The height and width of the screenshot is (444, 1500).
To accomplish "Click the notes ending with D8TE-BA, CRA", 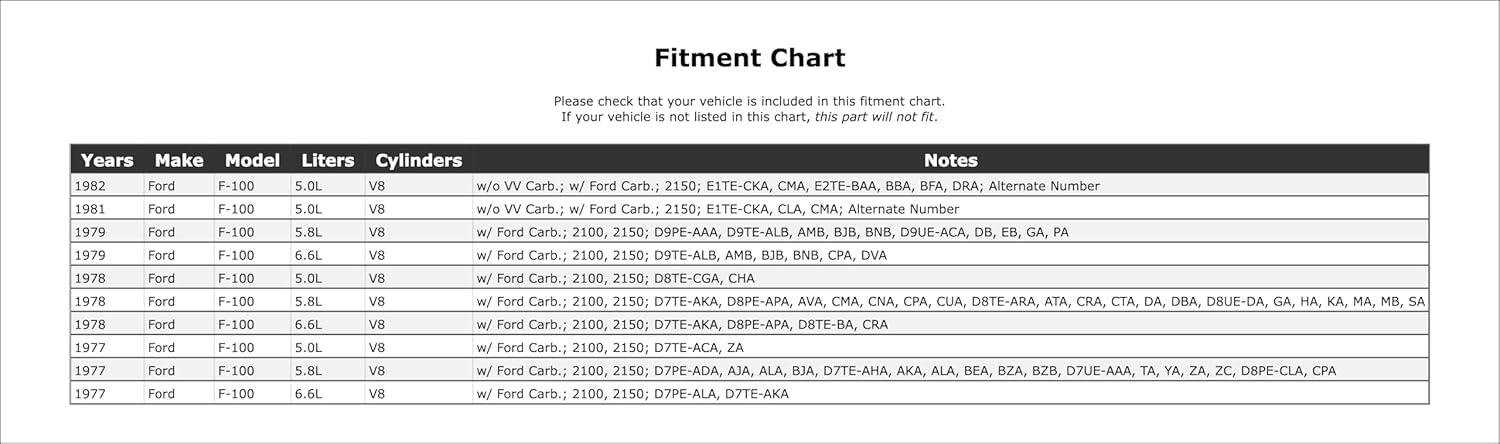I will point(682,324).
